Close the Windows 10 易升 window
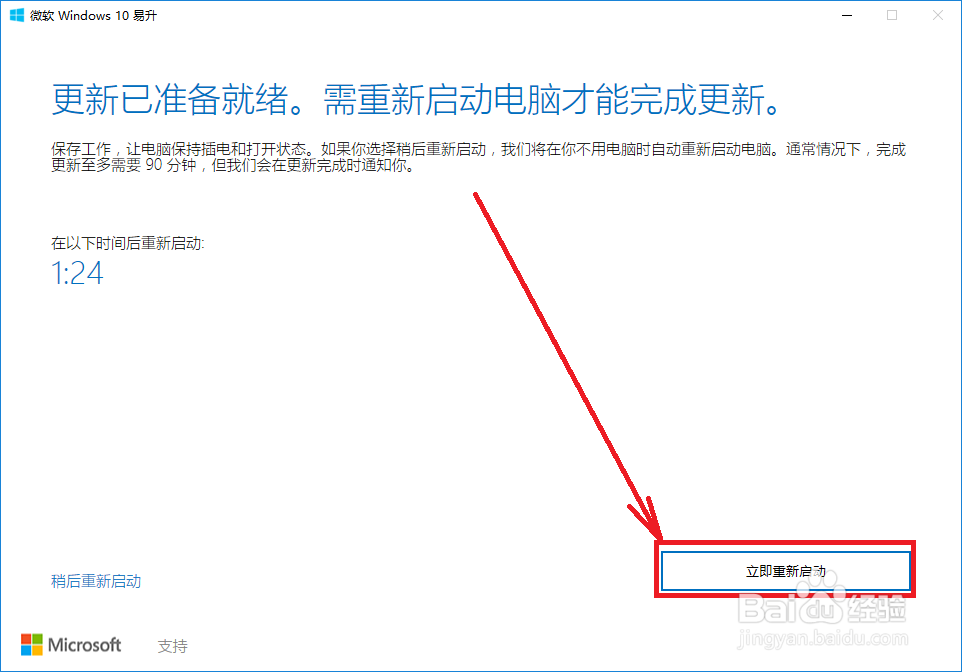Screen dimensions: 962x672 pyautogui.click(x=937, y=15)
